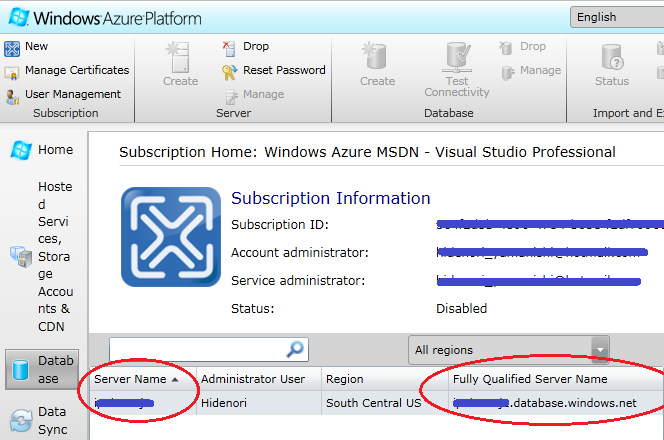664x440 pixels.
Task: Click the Server Drop label
Action: coord(256,46)
